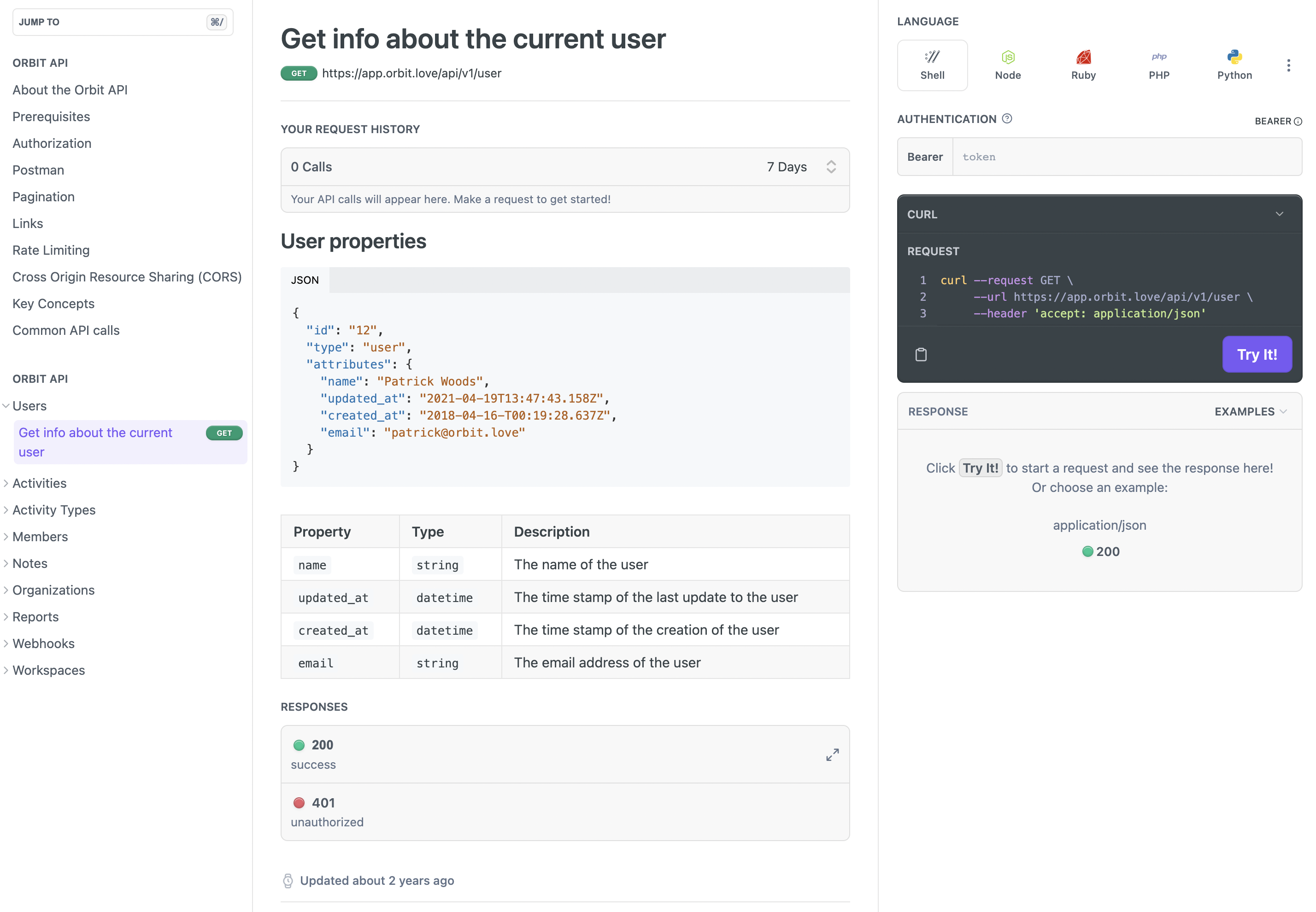Expand the 200 success response arrows icon

point(832,754)
